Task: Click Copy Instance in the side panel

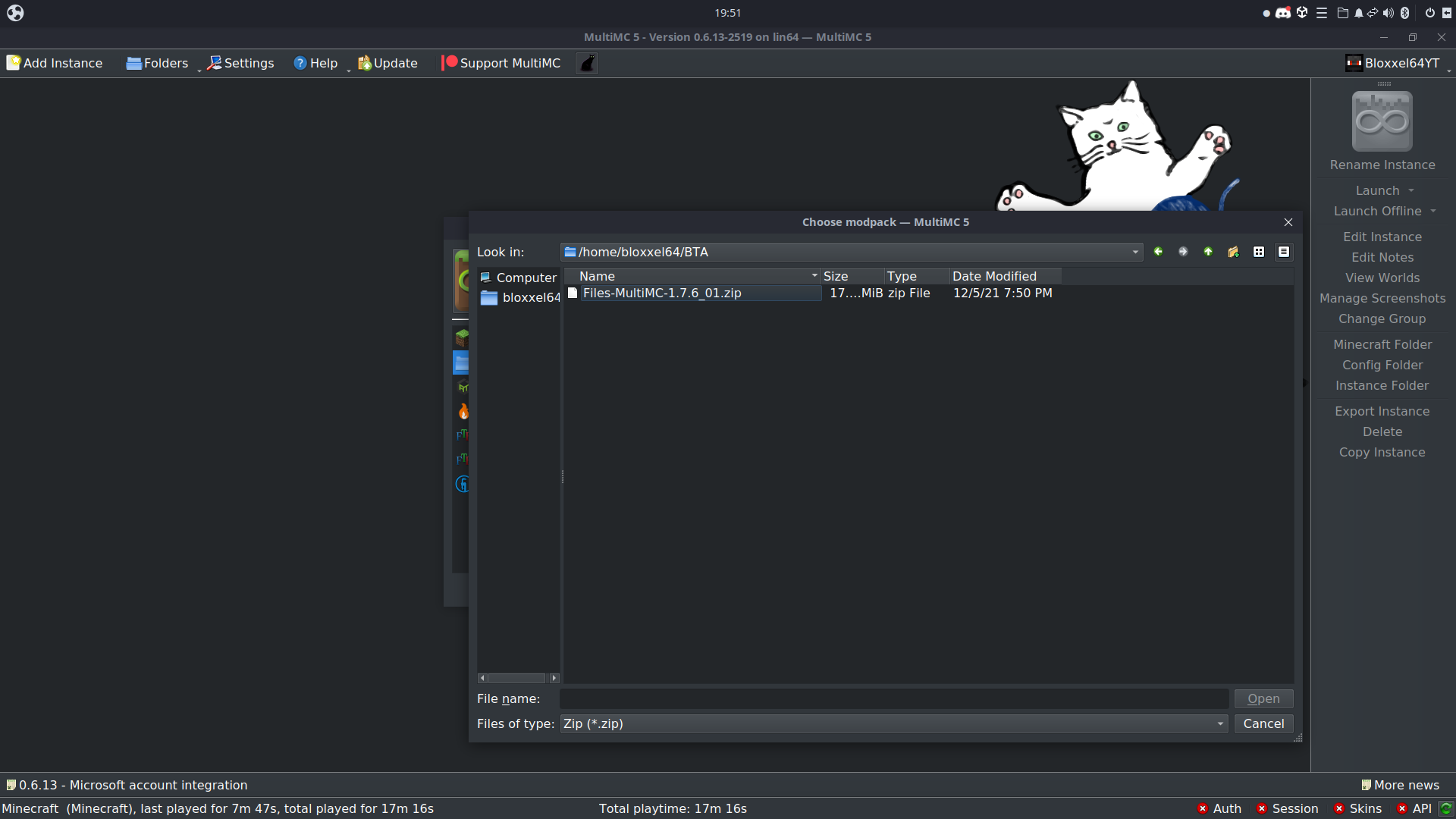Action: 1382,453
